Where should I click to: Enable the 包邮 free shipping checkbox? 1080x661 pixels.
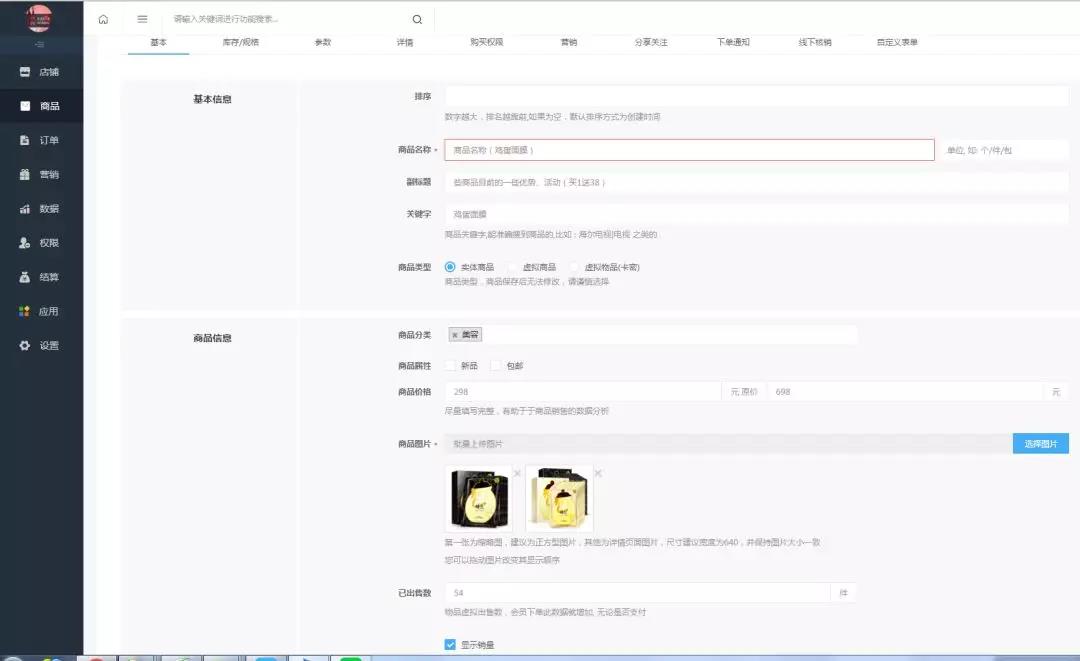click(496, 366)
